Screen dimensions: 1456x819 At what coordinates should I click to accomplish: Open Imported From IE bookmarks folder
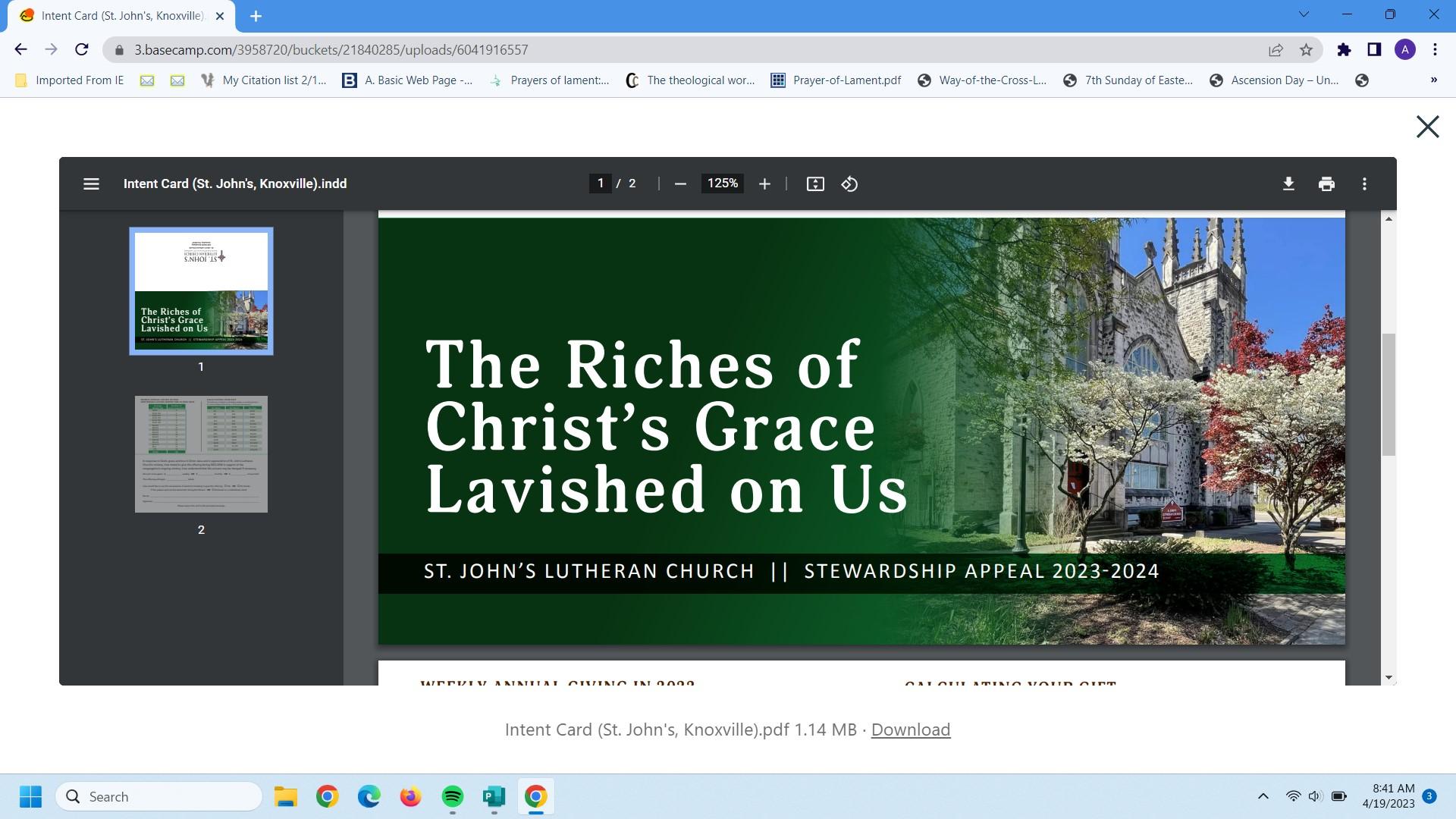point(69,80)
